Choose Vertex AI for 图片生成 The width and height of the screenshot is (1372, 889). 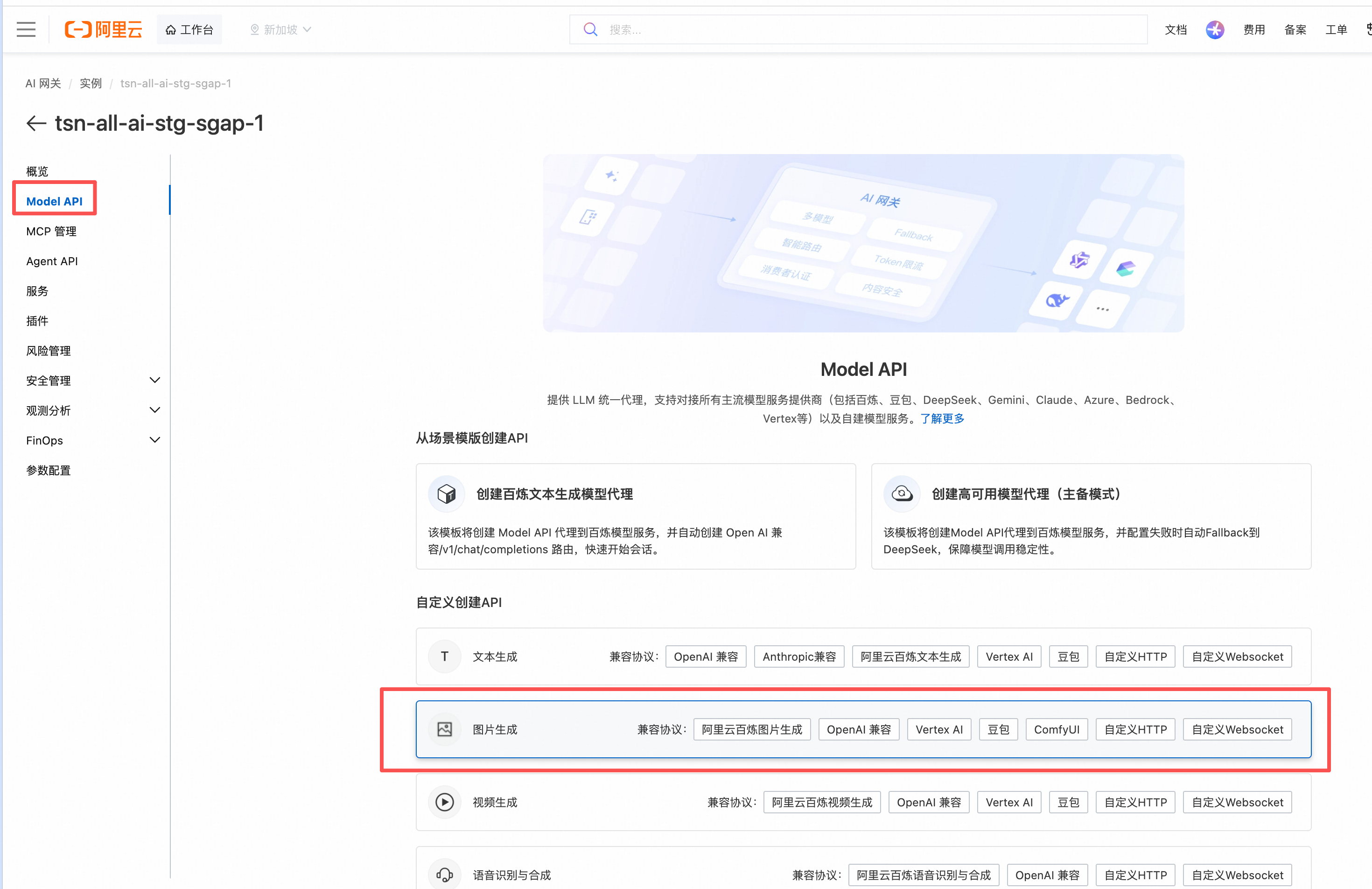coord(939,729)
